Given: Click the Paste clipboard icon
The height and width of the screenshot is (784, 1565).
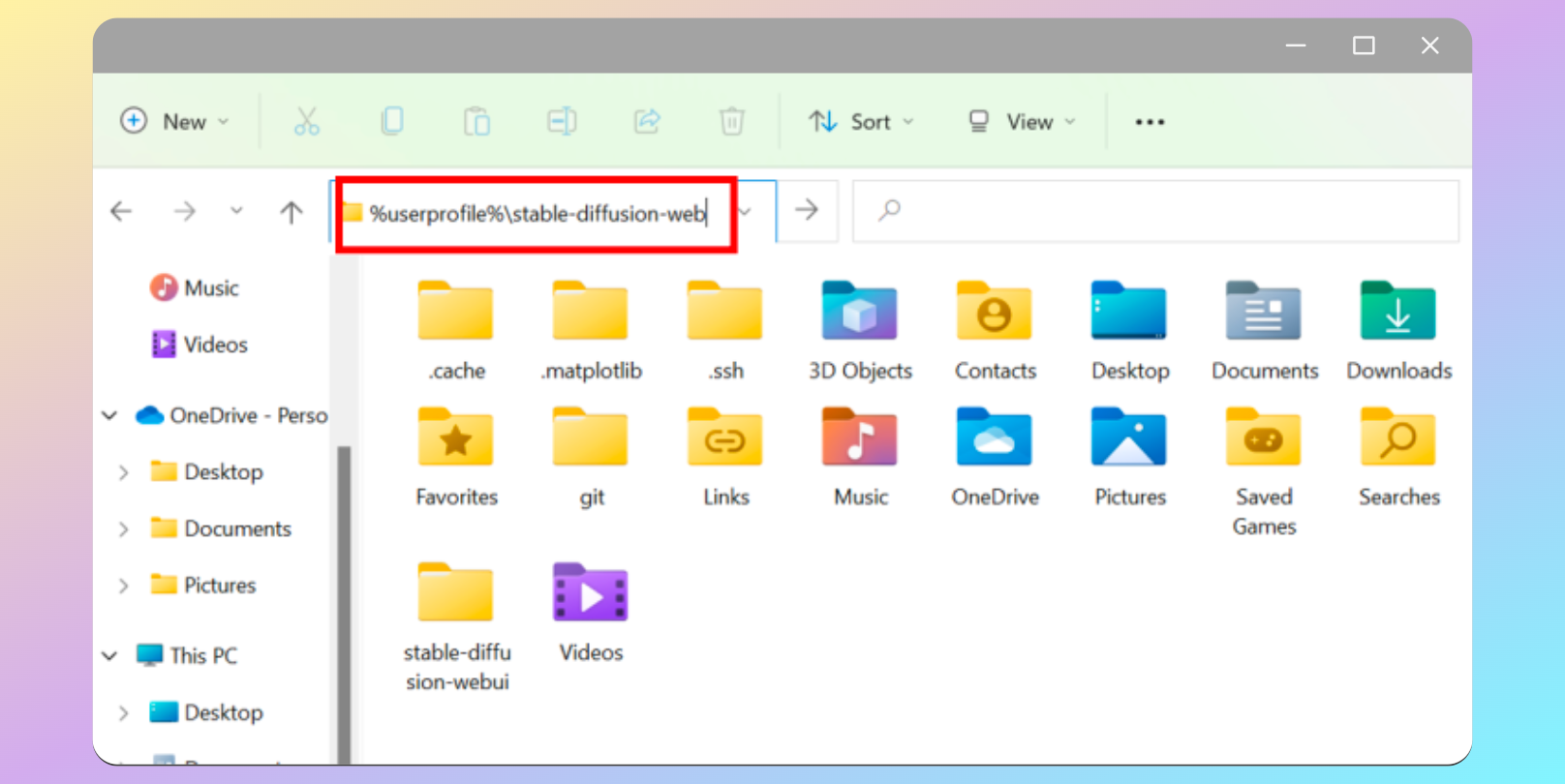Looking at the screenshot, I should (476, 121).
